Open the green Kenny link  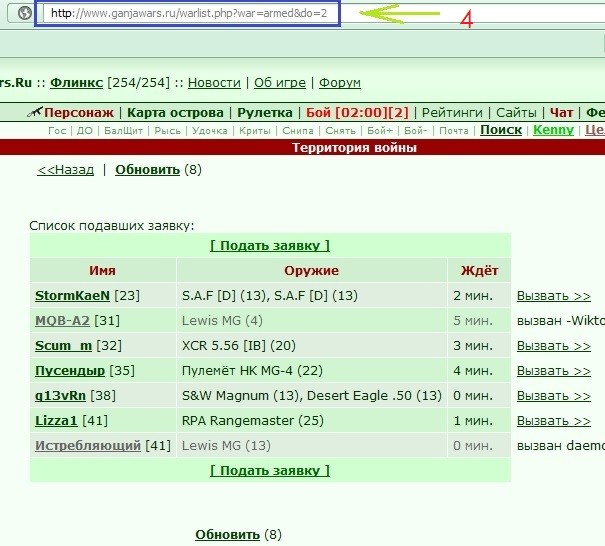[x=553, y=130]
